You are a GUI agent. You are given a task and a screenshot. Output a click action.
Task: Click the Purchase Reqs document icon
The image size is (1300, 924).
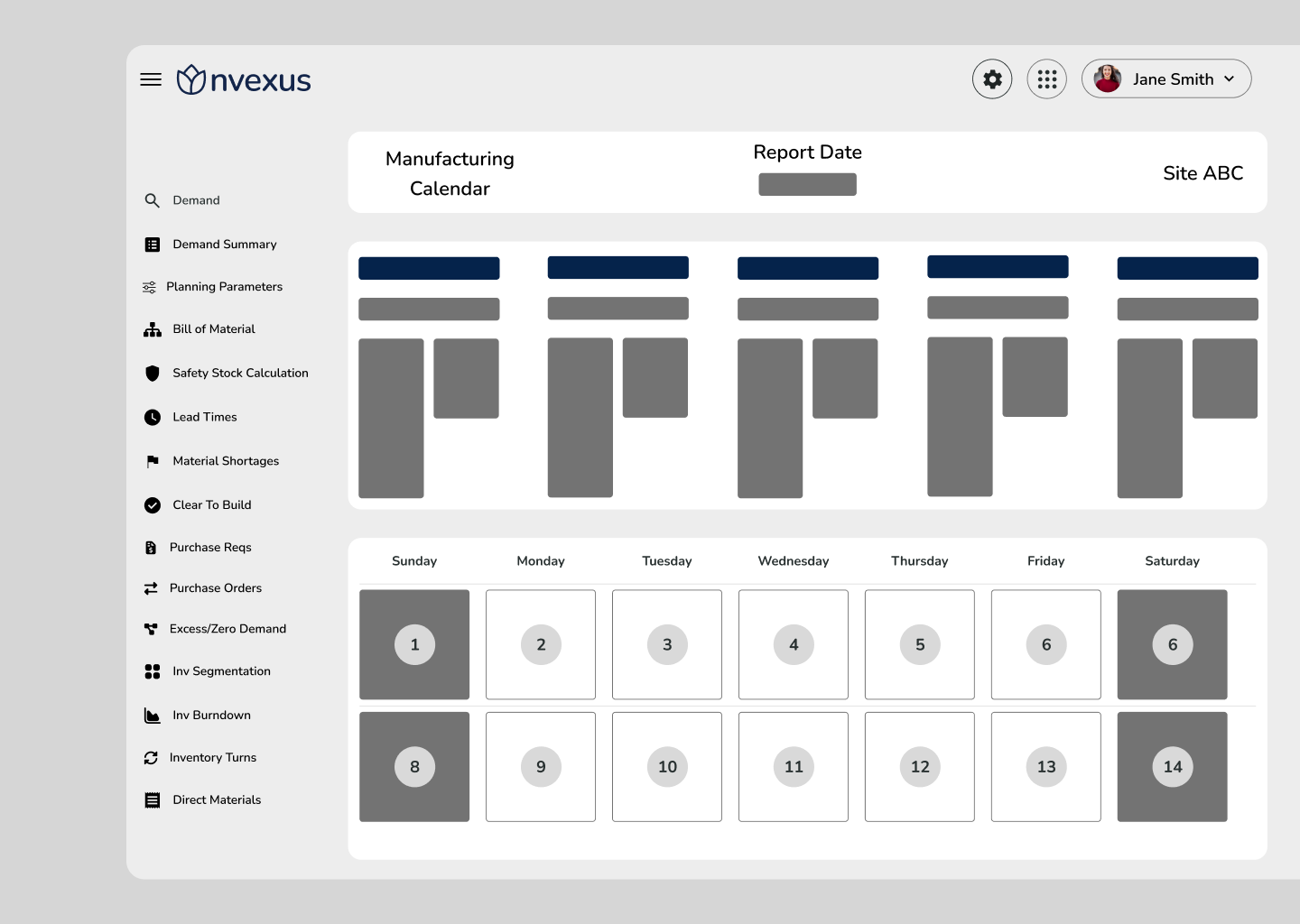[151, 548]
